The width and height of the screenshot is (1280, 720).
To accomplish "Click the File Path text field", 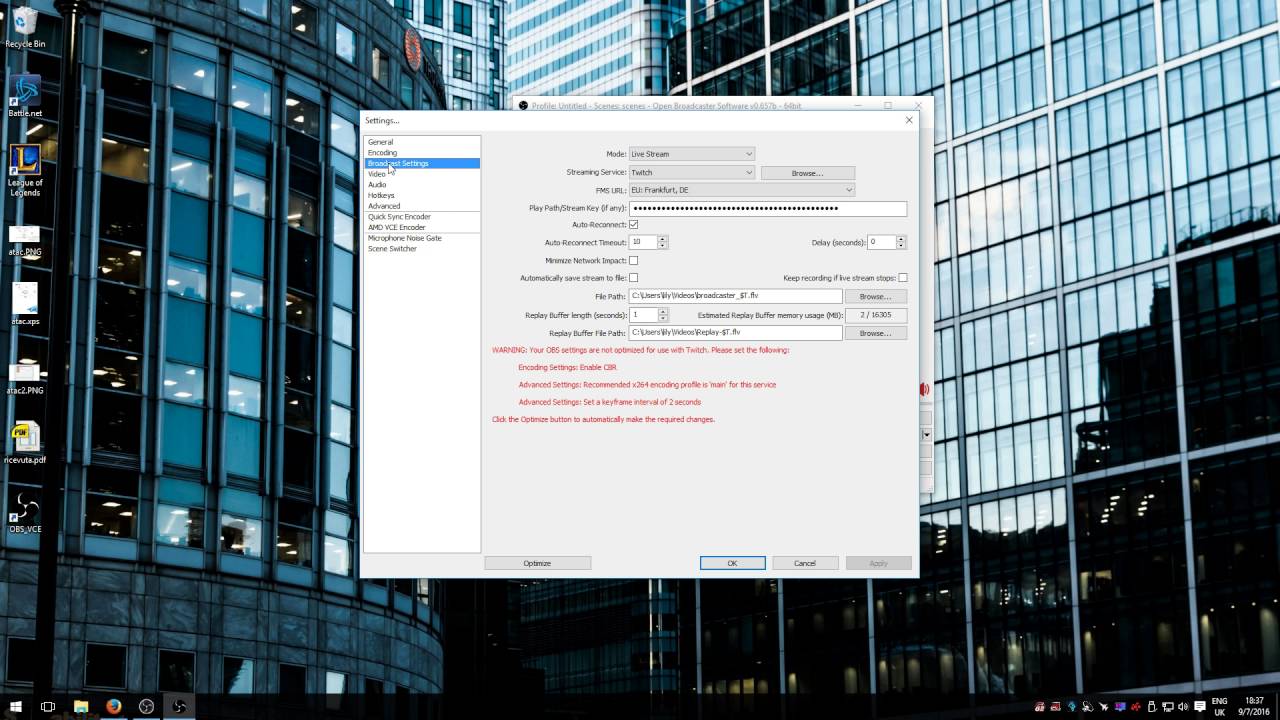I will (x=735, y=296).
